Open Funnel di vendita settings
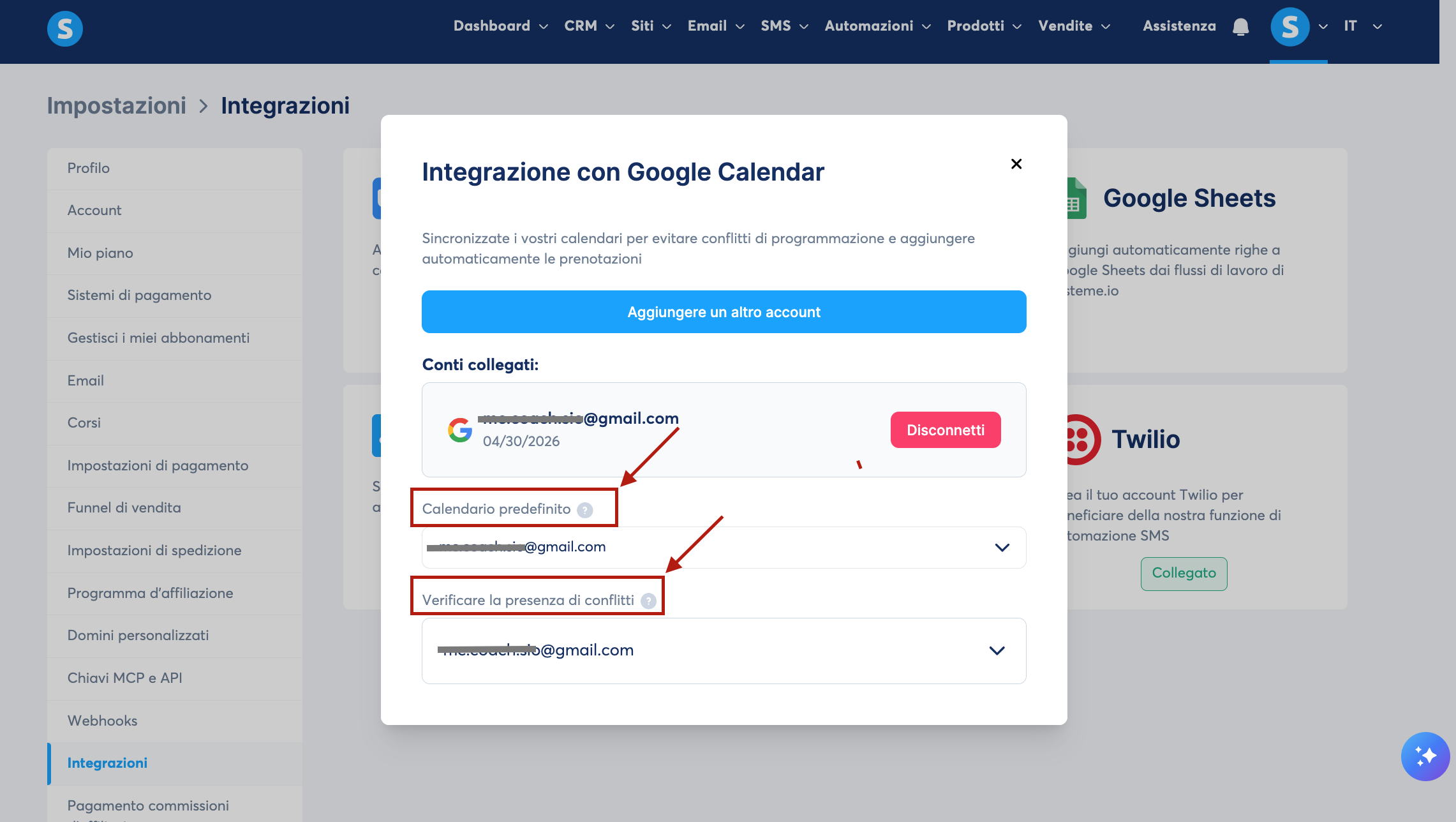This screenshot has width=1456, height=822. pyautogui.click(x=175, y=508)
